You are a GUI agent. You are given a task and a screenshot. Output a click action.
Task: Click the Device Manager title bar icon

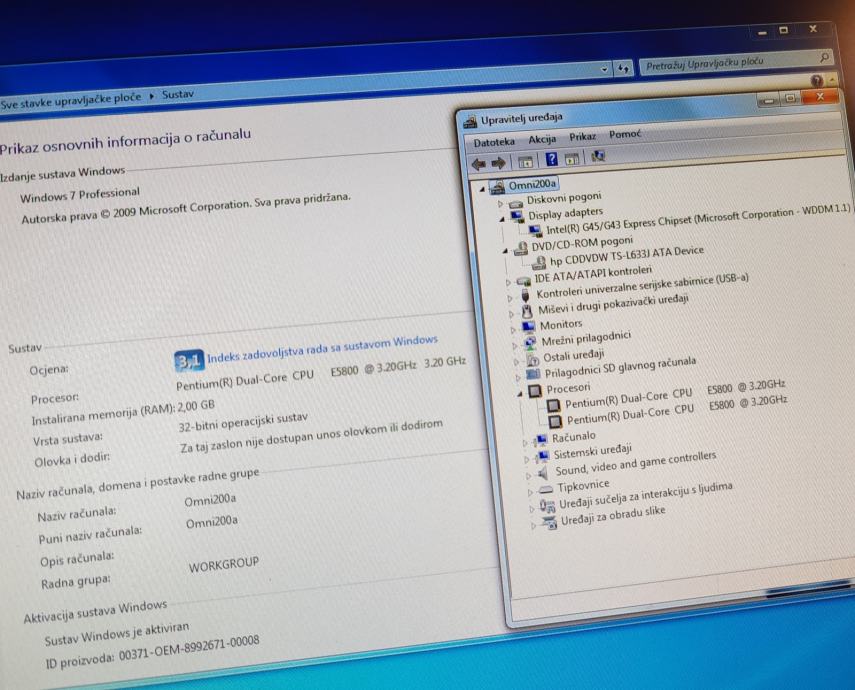coord(470,122)
